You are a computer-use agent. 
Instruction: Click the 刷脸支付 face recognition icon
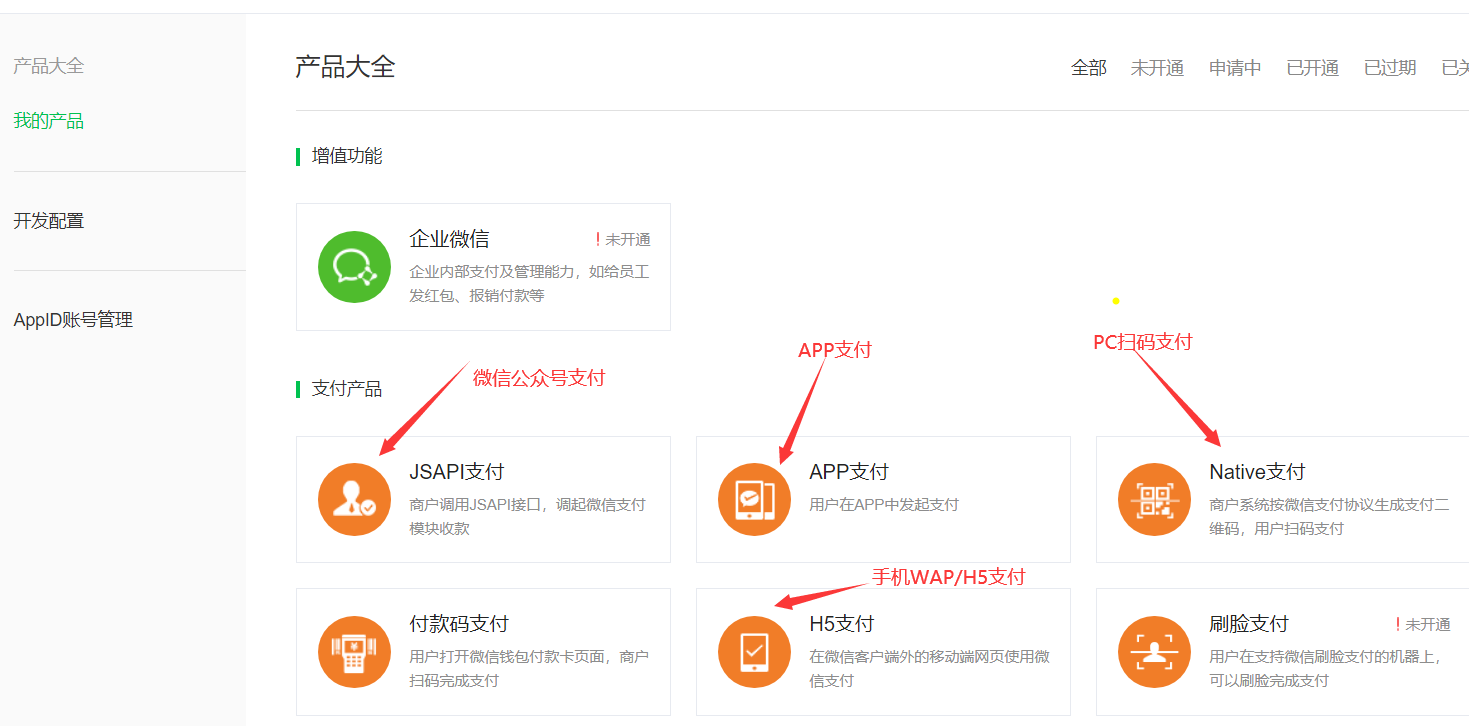click(x=1154, y=651)
